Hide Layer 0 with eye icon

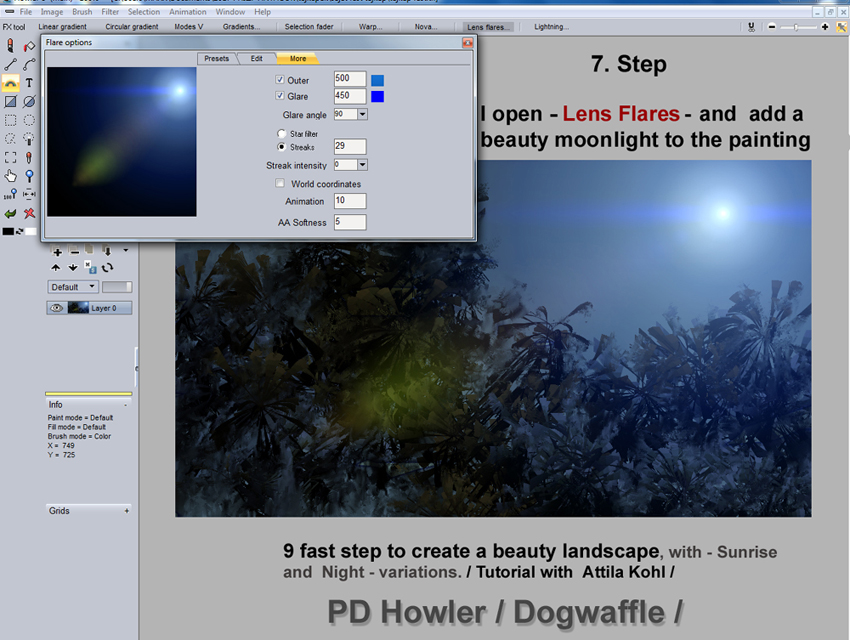coord(56,308)
